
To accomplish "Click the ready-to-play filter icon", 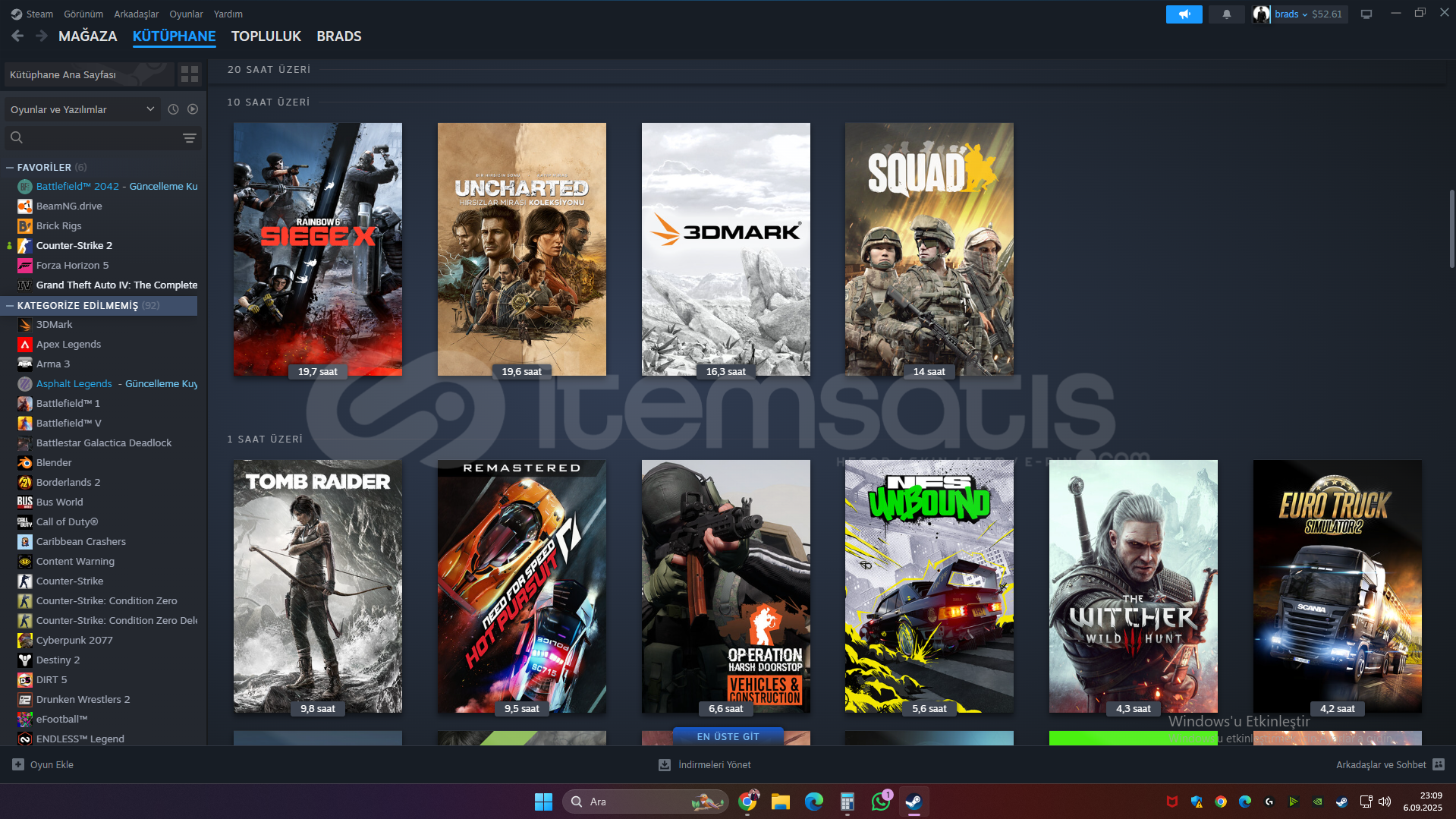I will (193, 109).
